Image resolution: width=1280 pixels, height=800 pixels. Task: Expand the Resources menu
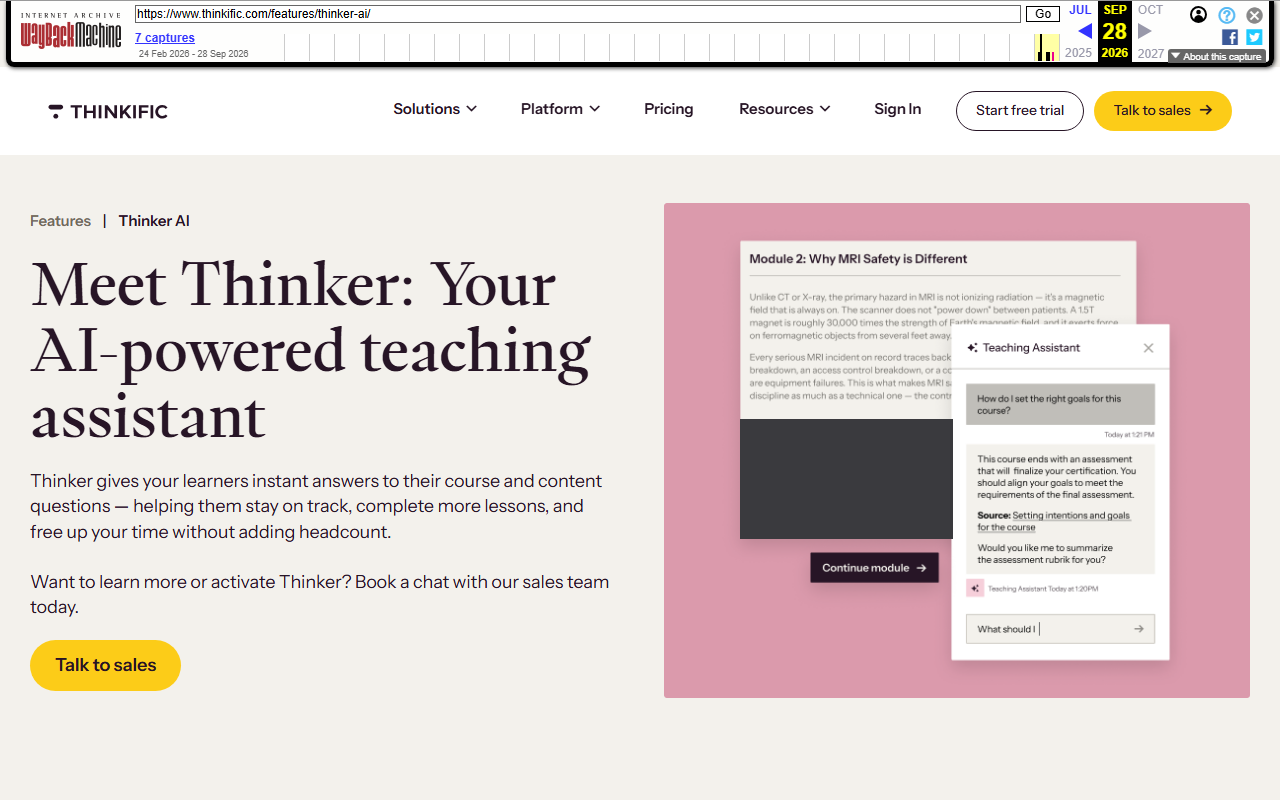tap(785, 109)
